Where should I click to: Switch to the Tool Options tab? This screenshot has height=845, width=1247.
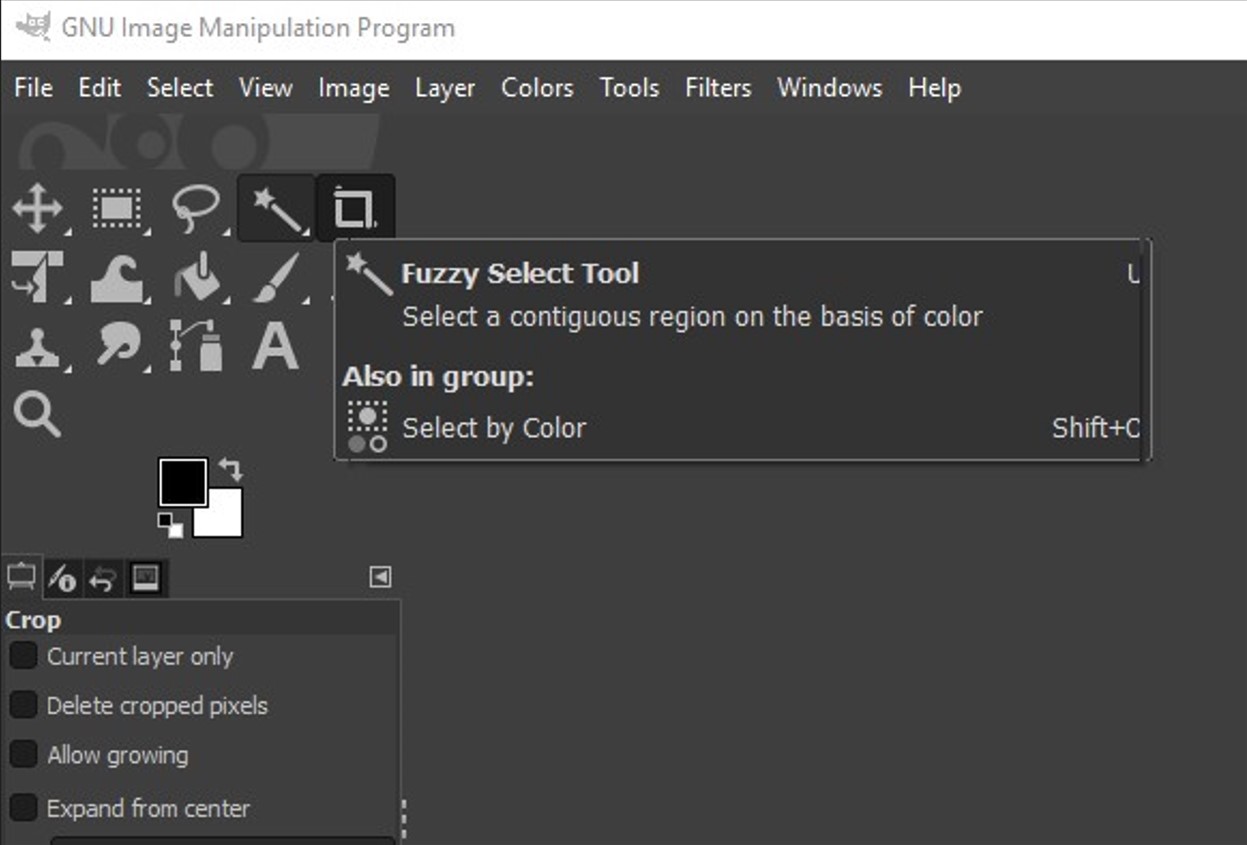(x=21, y=578)
